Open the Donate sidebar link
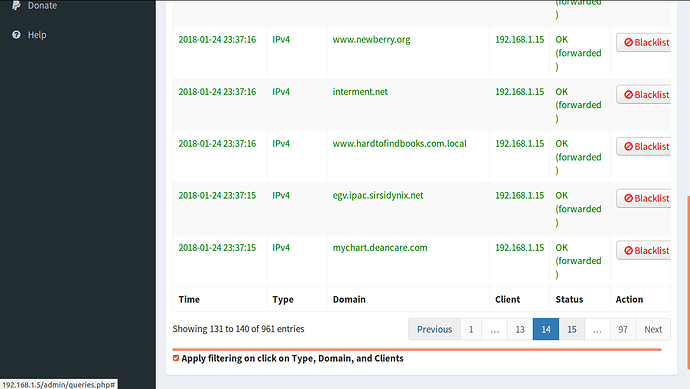 click(42, 6)
